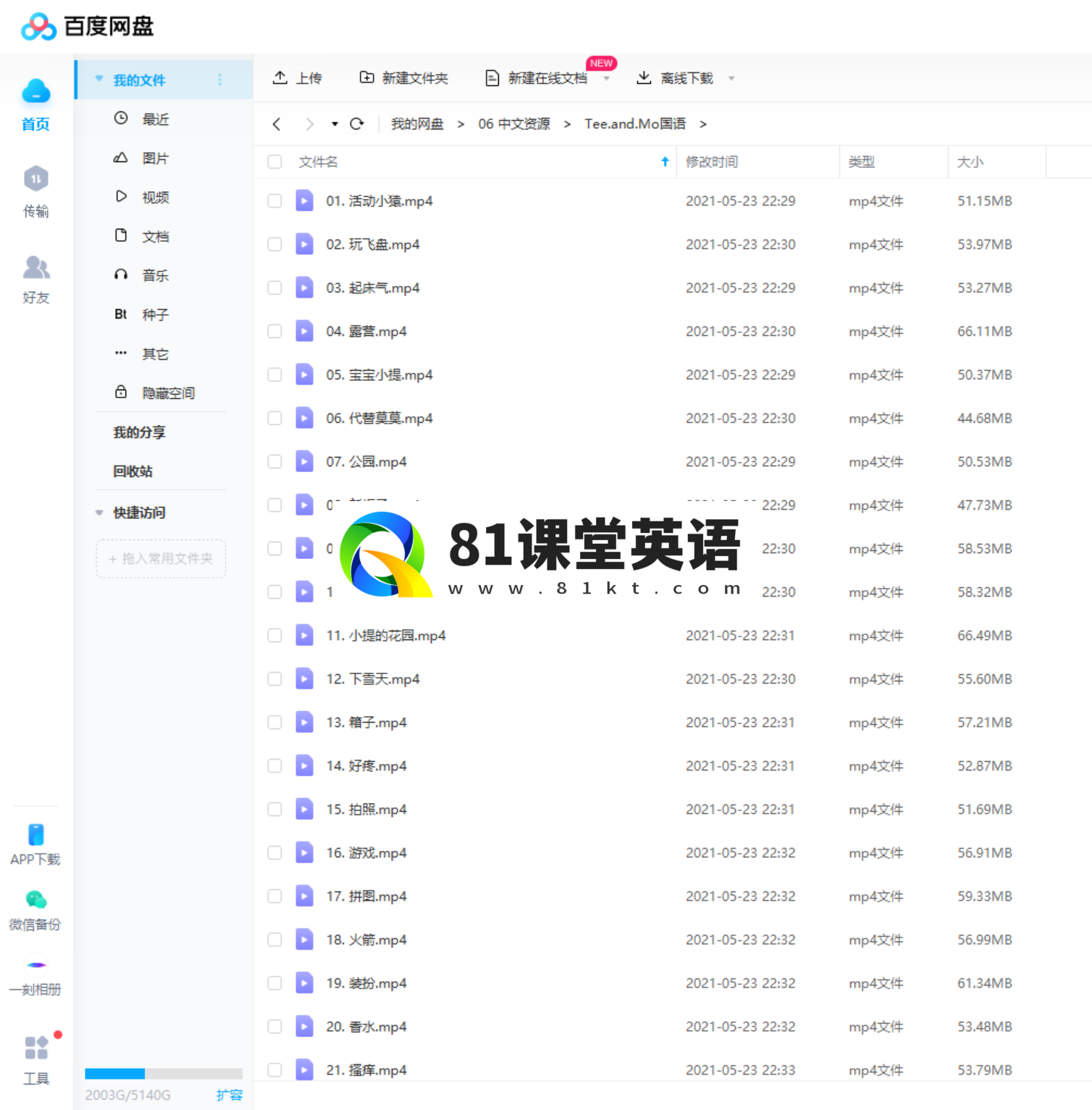Click the 扩容 expand storage link
The image size is (1092, 1110).
coord(230,1095)
